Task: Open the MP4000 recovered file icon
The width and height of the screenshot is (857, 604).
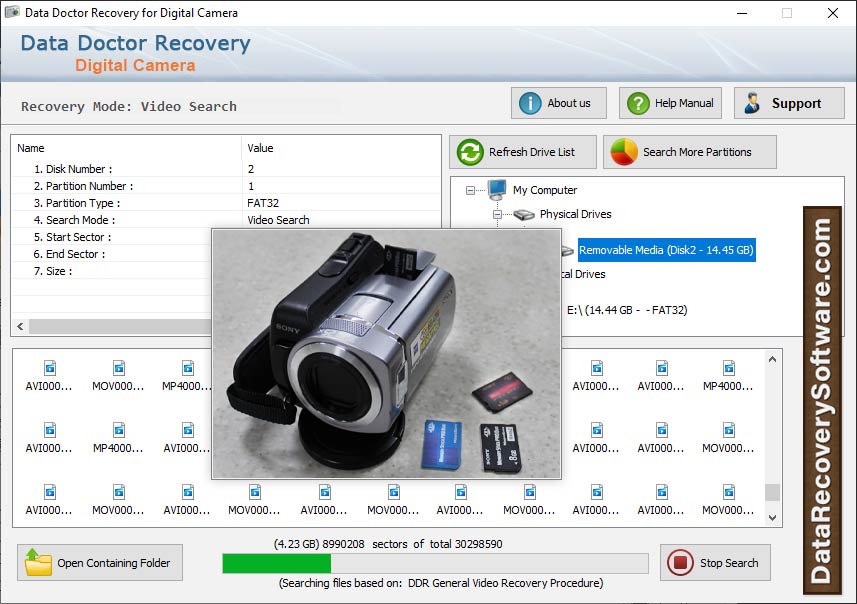Action: [186, 368]
